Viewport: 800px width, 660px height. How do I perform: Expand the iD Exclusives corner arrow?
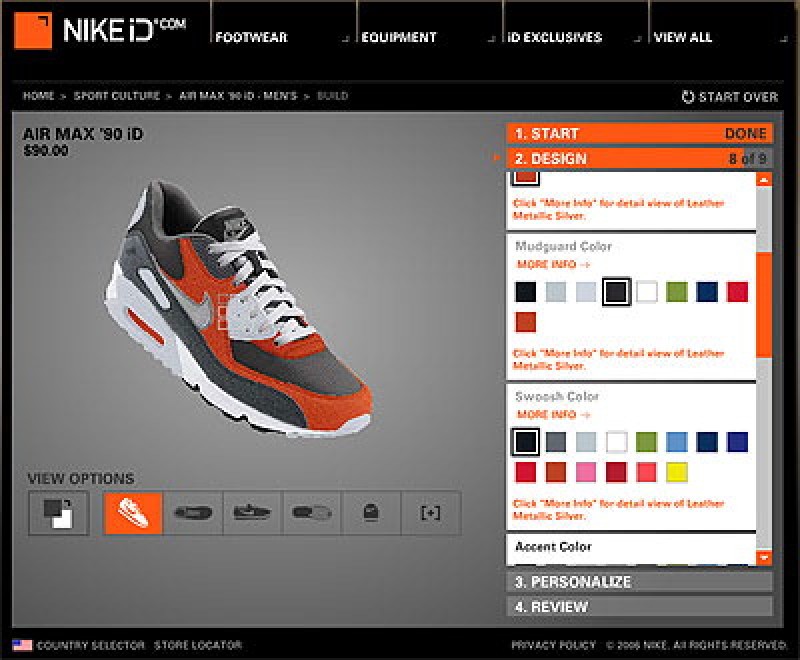pyautogui.click(x=637, y=39)
